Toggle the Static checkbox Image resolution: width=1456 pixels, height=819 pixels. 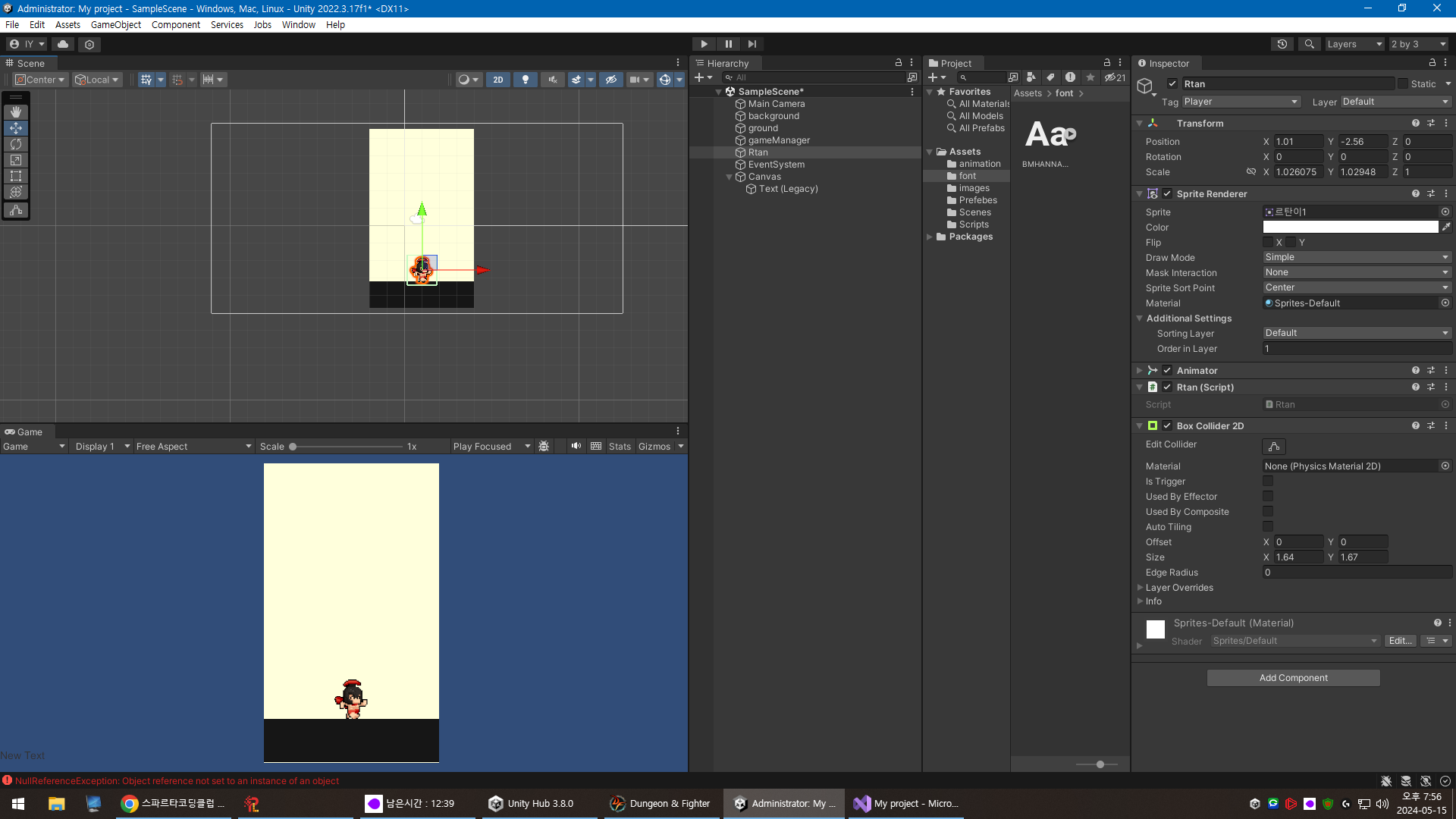[1403, 83]
